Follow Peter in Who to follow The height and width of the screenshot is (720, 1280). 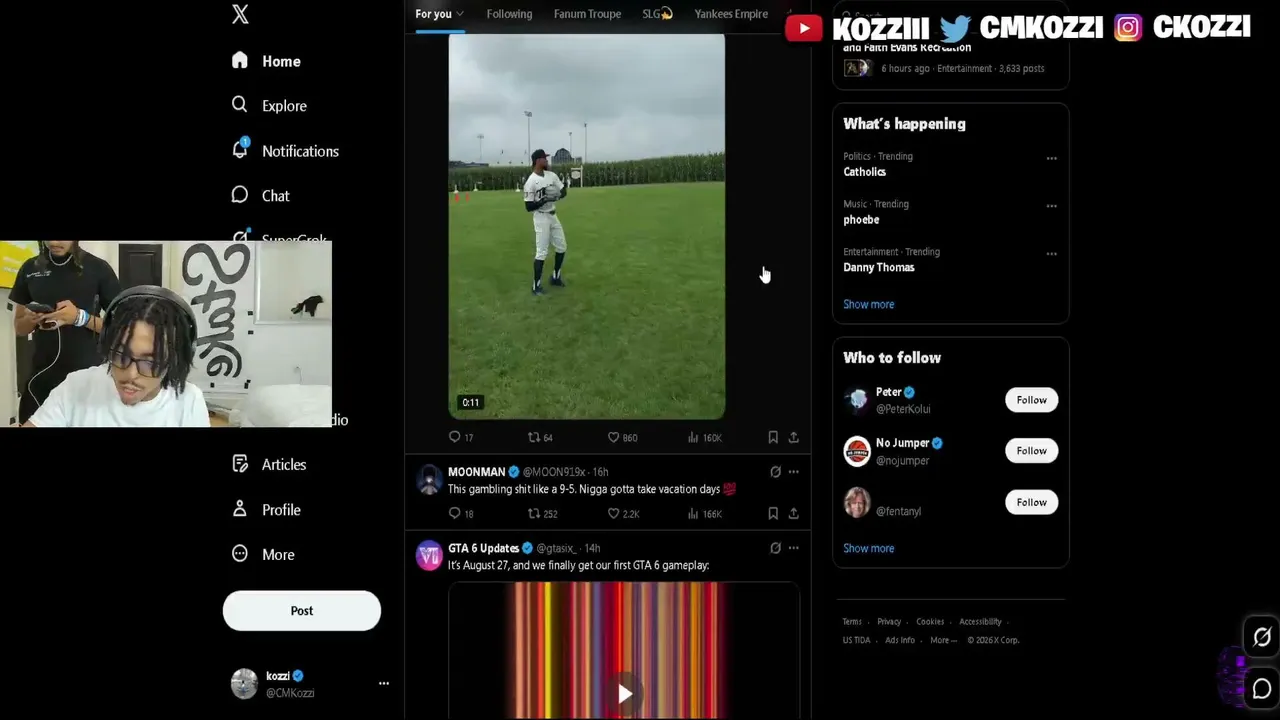[1031, 400]
